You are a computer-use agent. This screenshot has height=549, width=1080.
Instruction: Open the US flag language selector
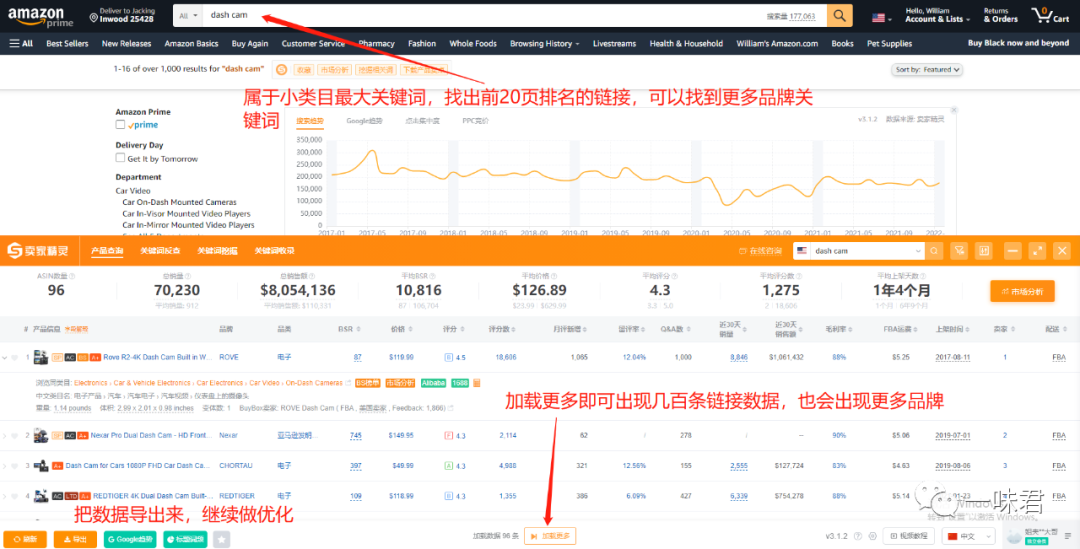882,18
